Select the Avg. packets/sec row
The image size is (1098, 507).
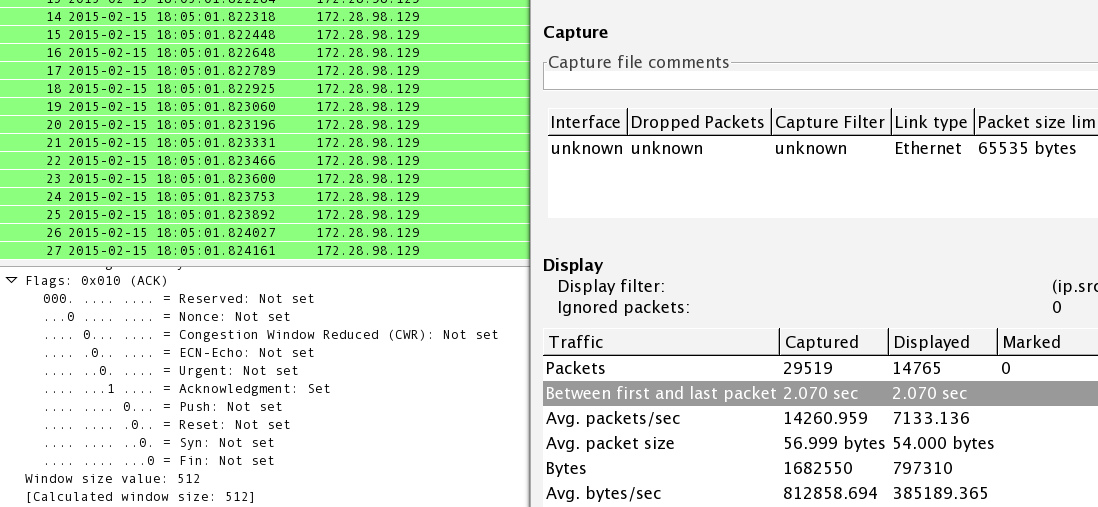(821, 418)
